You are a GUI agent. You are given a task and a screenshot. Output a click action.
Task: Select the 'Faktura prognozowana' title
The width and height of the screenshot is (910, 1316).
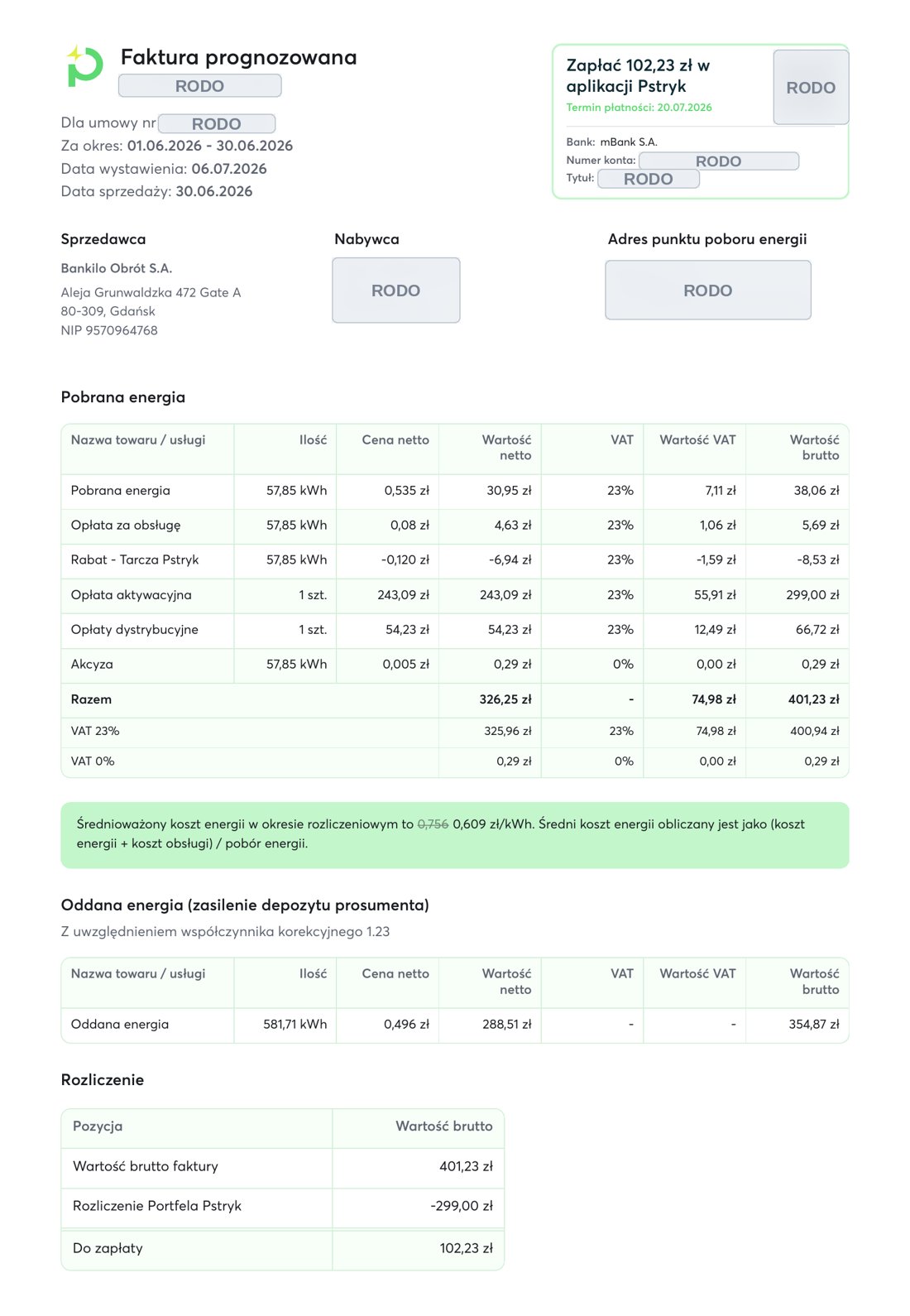[x=239, y=57]
